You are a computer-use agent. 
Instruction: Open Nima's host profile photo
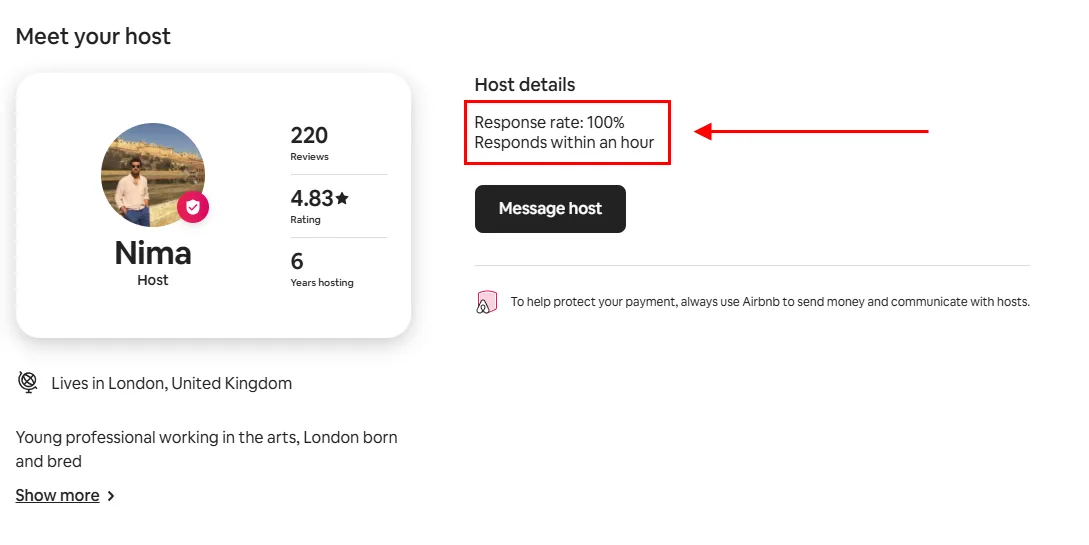[153, 175]
